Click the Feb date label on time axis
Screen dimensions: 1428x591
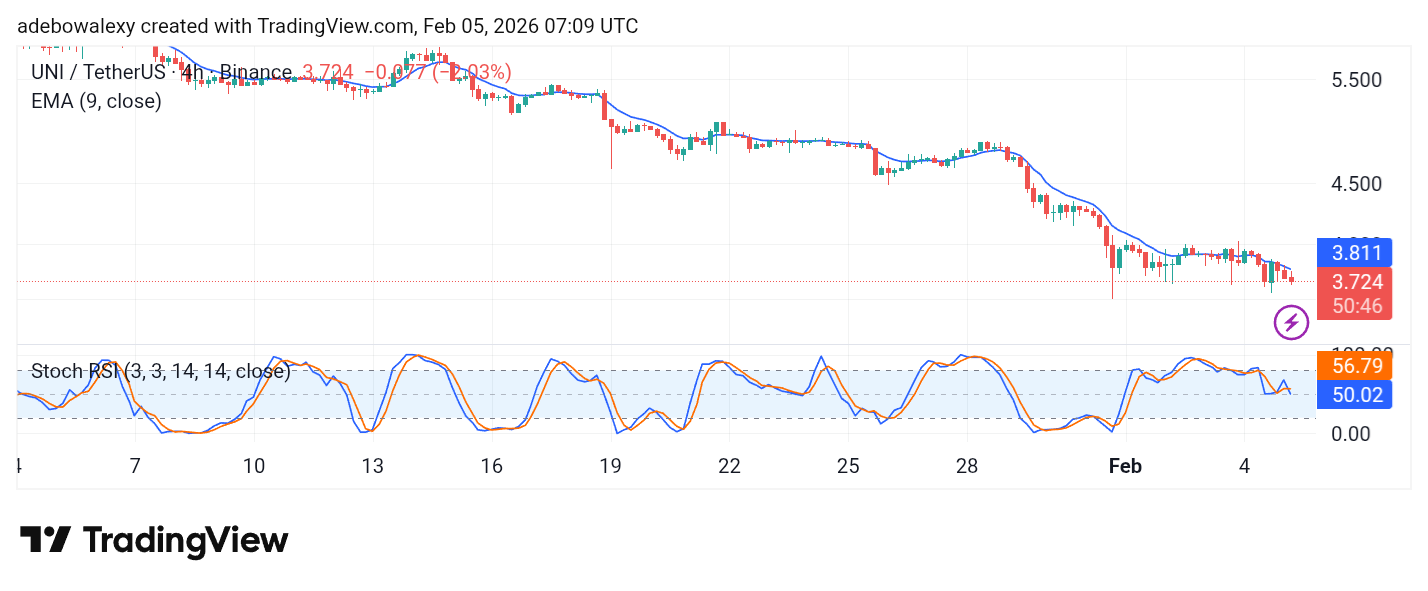tap(1125, 466)
